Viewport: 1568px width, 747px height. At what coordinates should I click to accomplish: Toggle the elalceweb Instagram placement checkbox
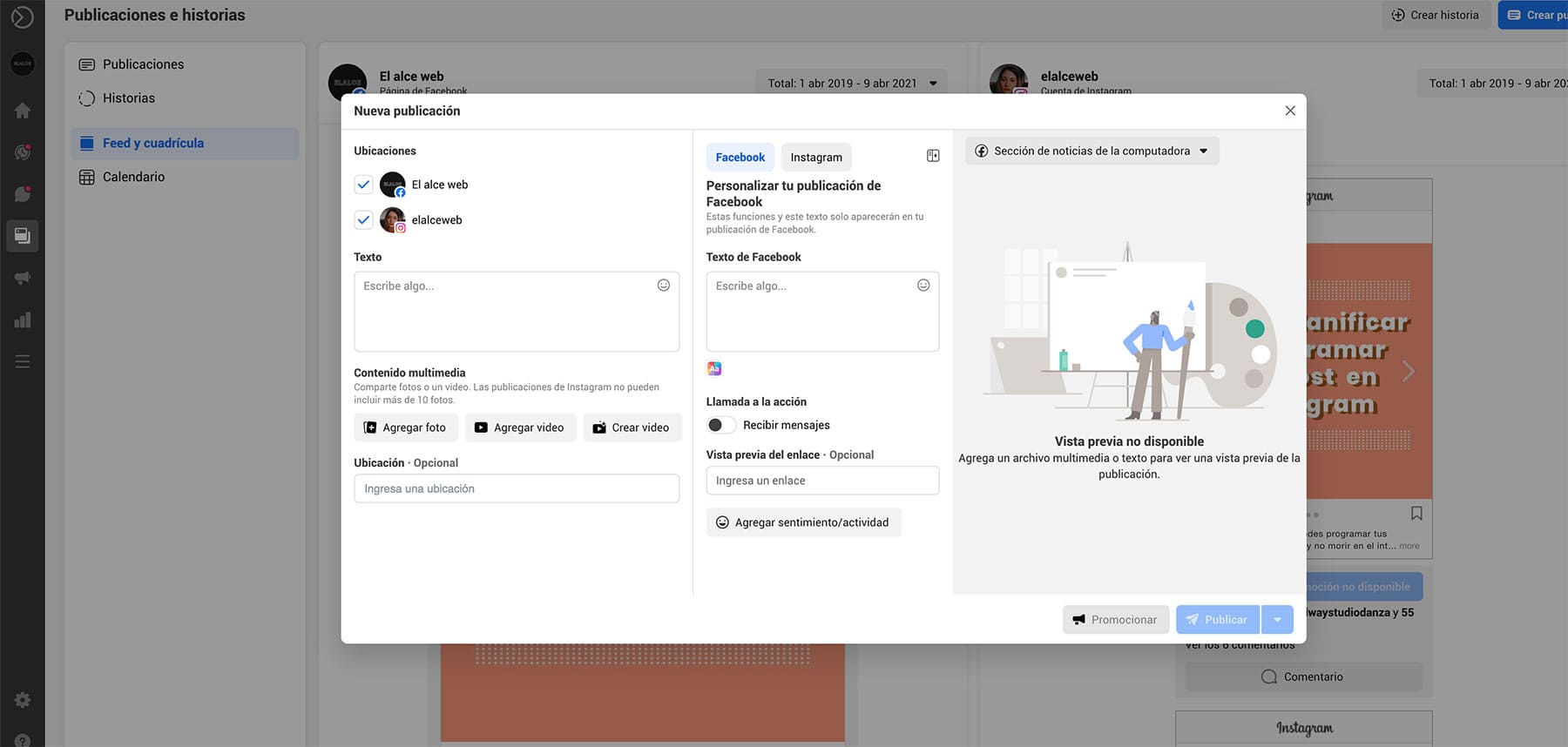(363, 220)
